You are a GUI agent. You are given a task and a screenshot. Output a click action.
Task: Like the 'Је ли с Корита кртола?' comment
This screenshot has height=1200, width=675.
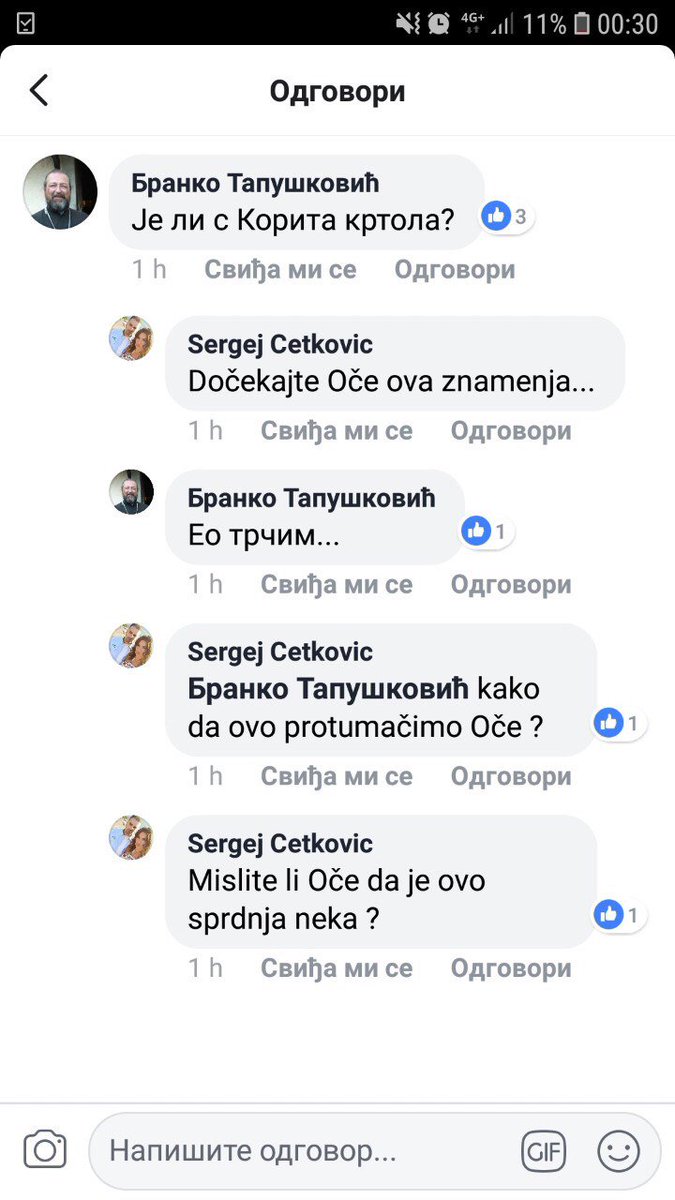pos(280,270)
